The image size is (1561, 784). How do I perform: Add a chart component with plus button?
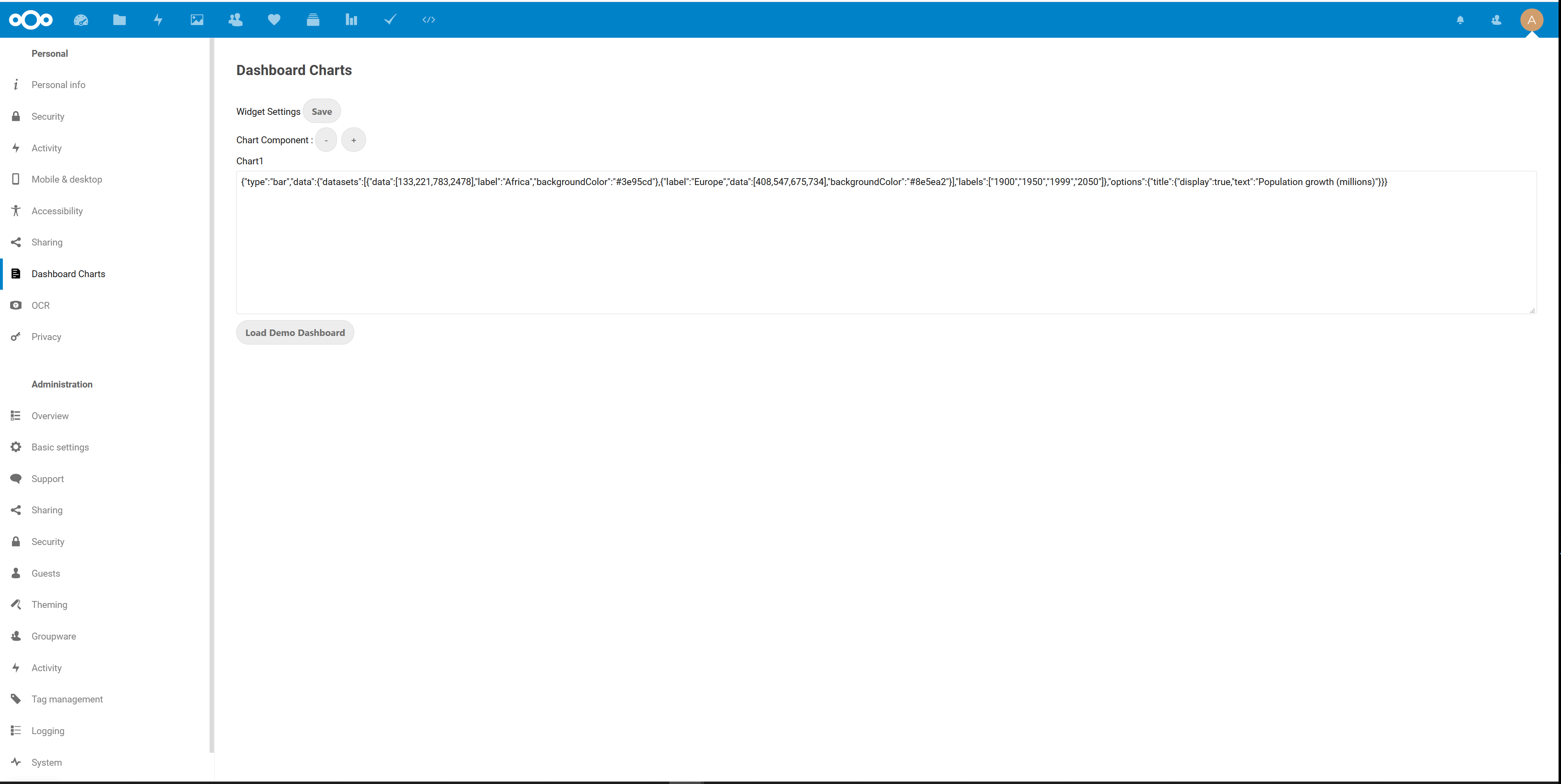tap(354, 140)
